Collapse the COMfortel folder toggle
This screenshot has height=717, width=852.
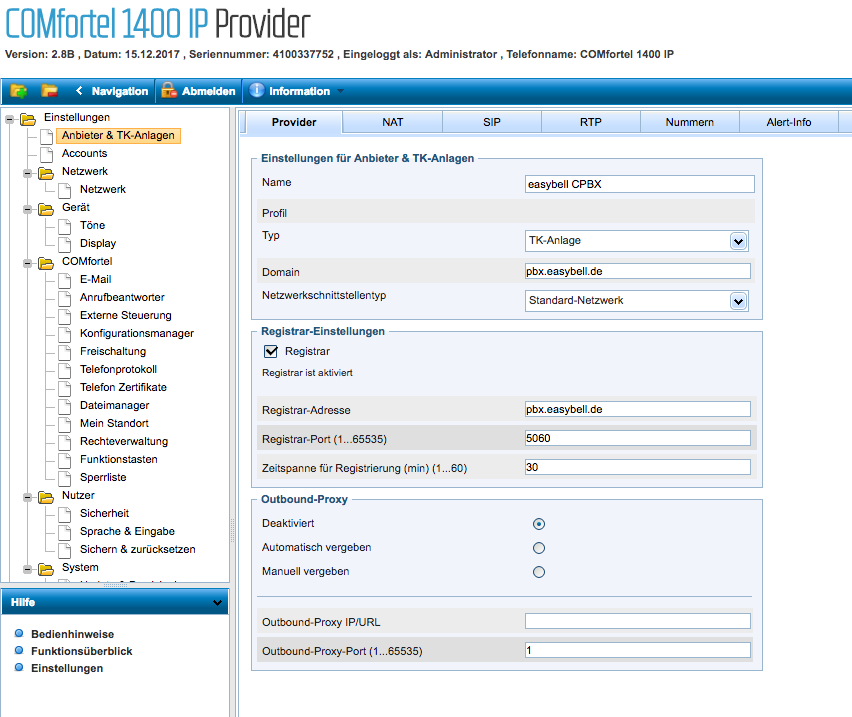(27, 263)
